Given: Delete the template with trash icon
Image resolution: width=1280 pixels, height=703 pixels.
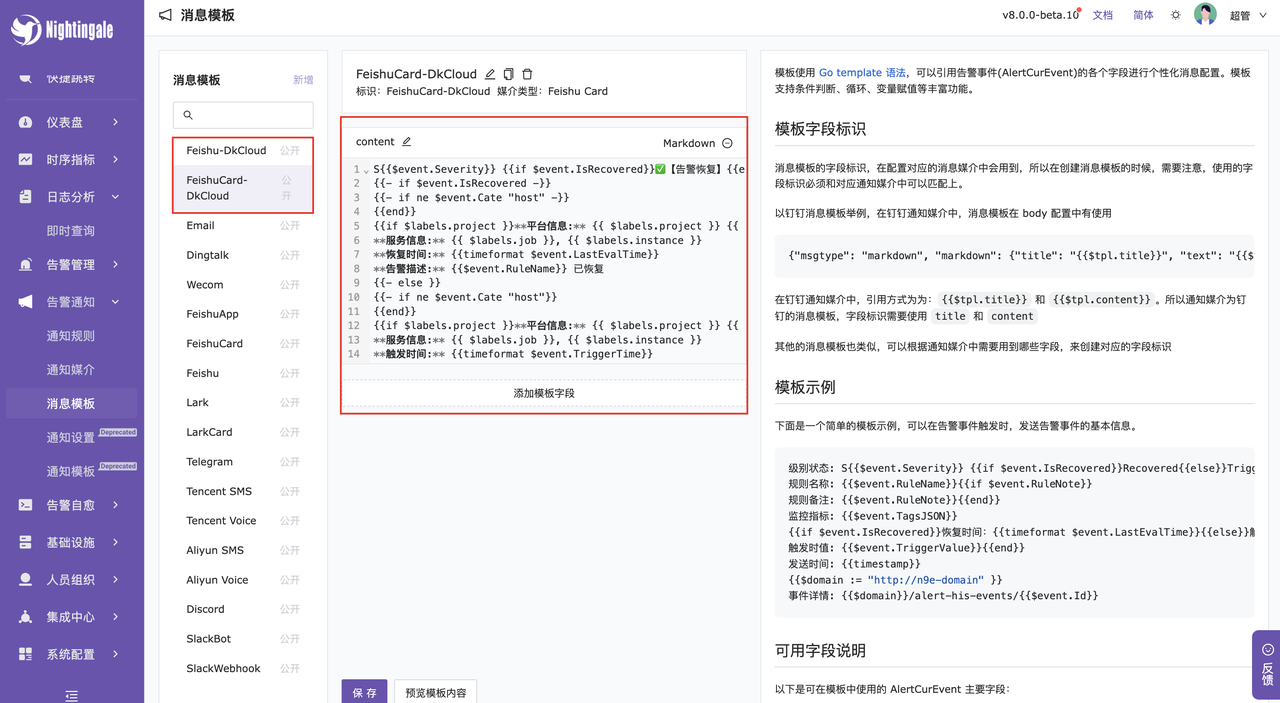Looking at the screenshot, I should 527,74.
